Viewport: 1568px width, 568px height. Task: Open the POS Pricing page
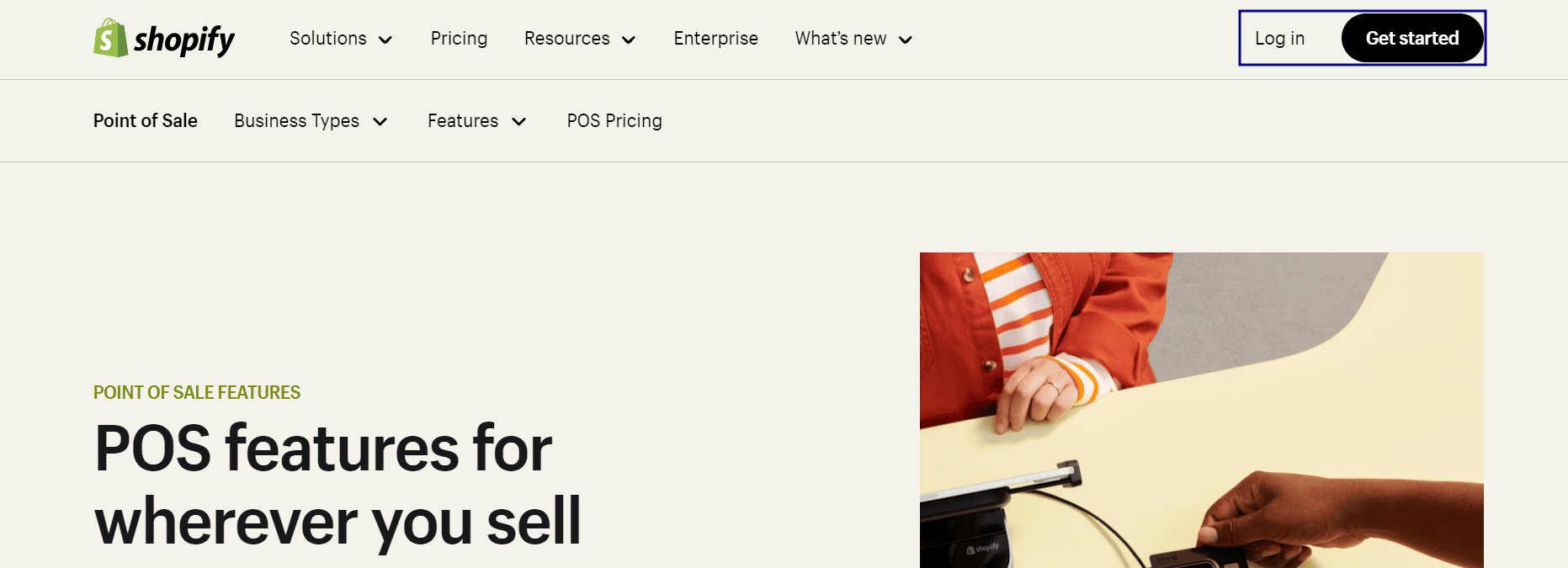pos(614,121)
